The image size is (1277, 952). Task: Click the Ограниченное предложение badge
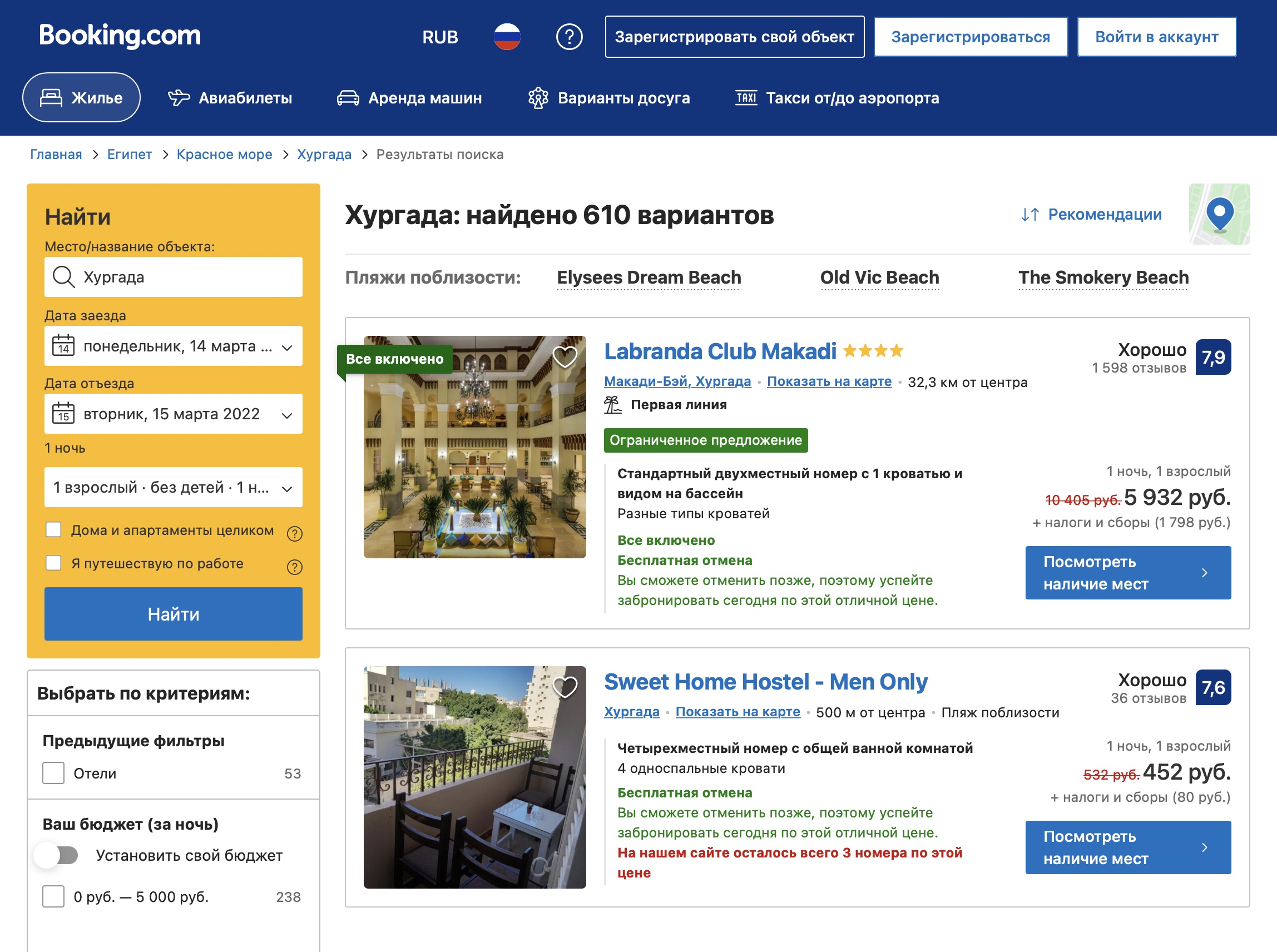point(705,440)
